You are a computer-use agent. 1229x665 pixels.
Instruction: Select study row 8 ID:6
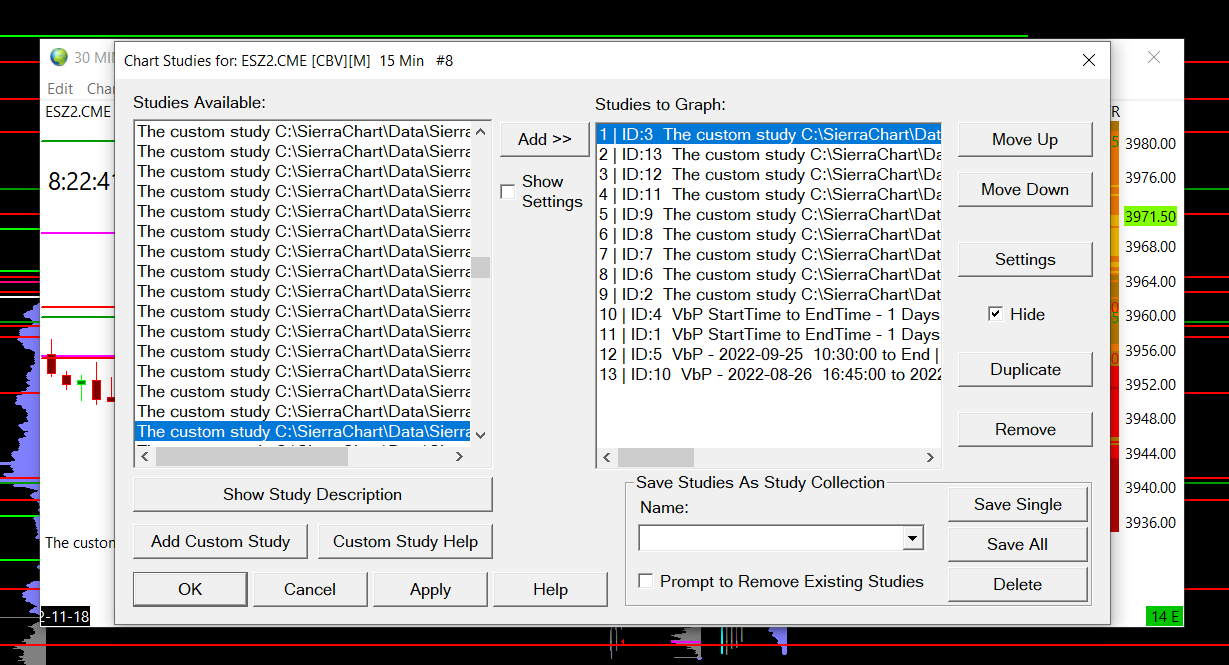(x=769, y=275)
